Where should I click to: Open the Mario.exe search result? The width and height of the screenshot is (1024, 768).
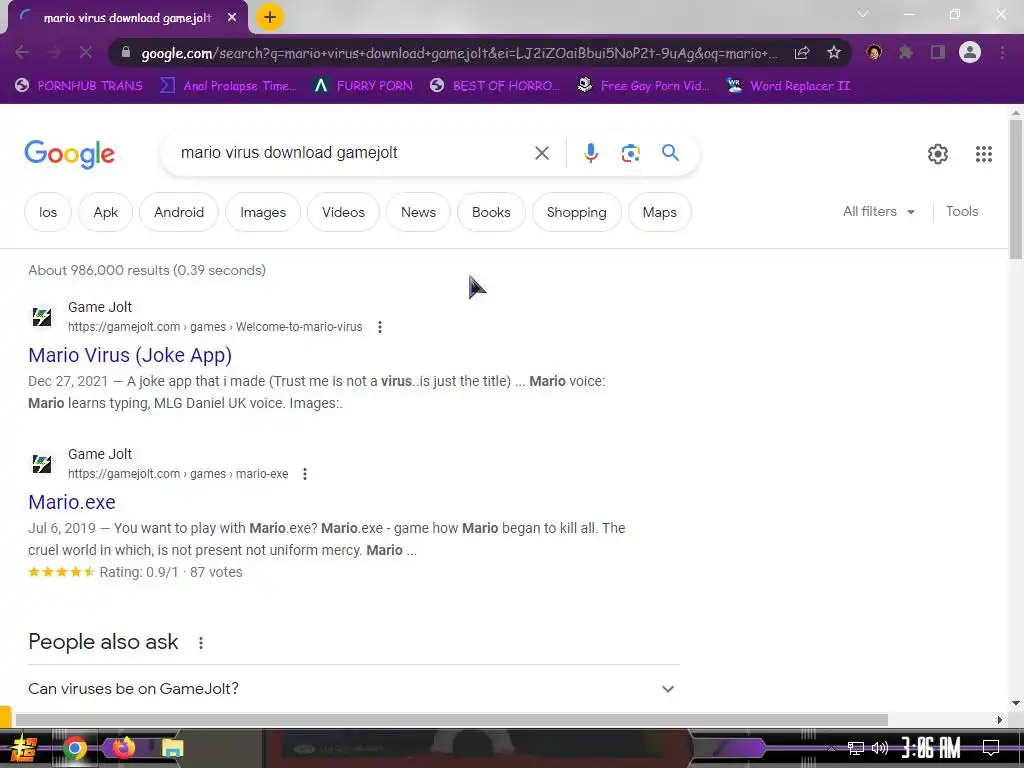click(x=72, y=502)
